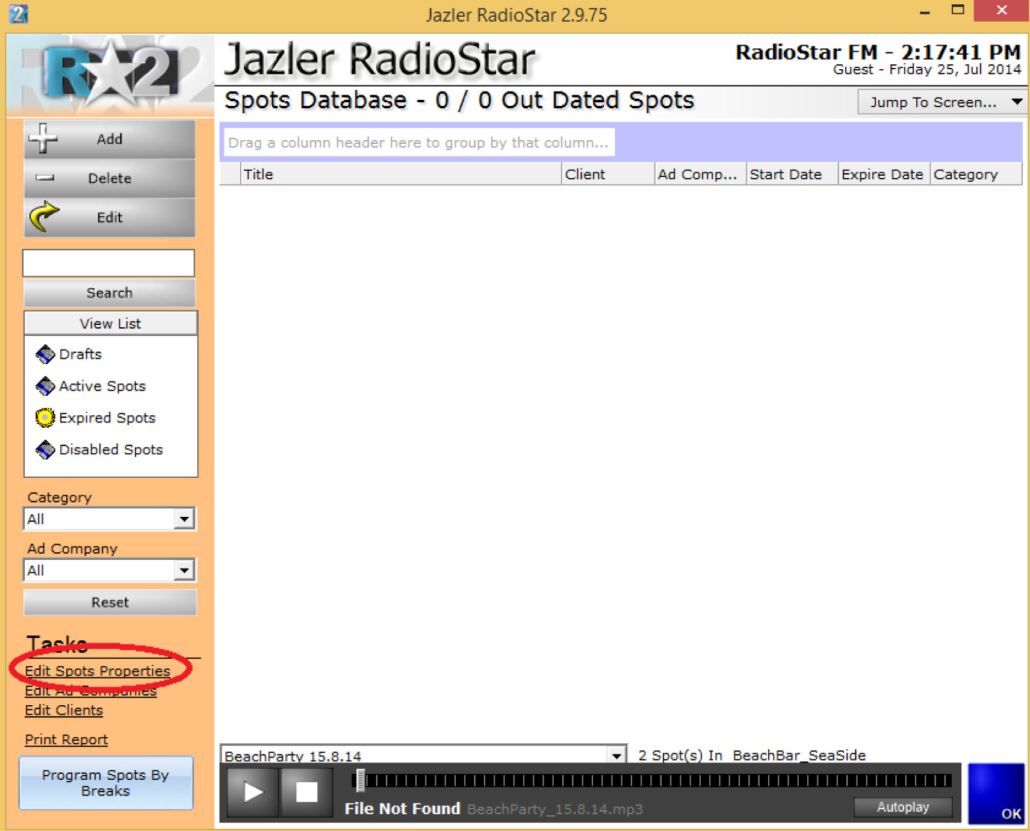Sort by the Title column header
Image resolution: width=1030 pixels, height=831 pixels.
(401, 175)
